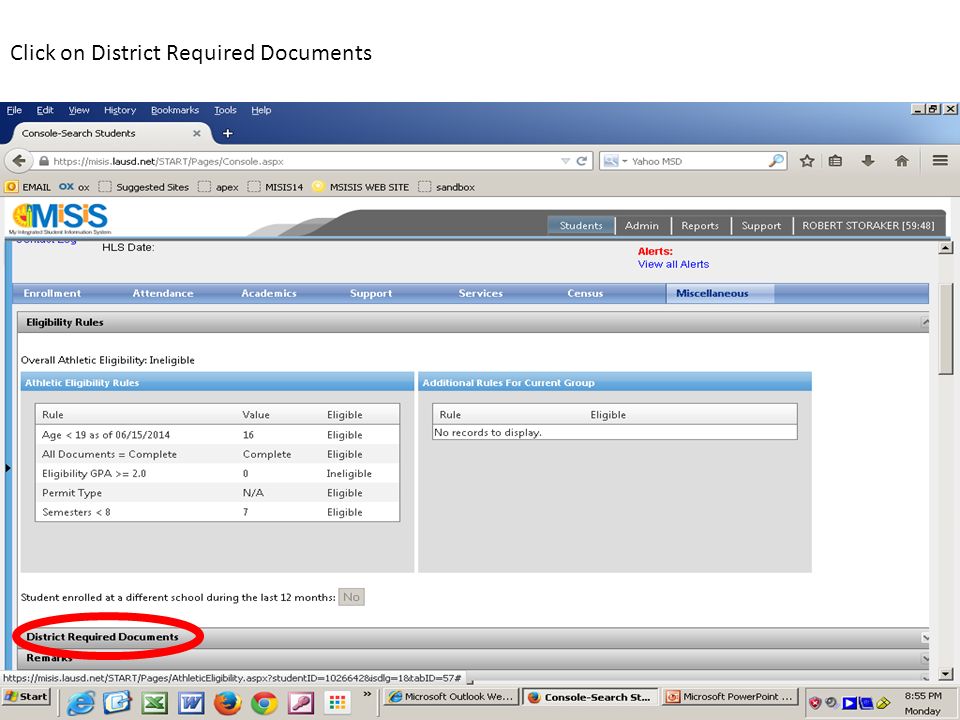Open the Help menu
The width and height of the screenshot is (960, 720).
coord(261,110)
